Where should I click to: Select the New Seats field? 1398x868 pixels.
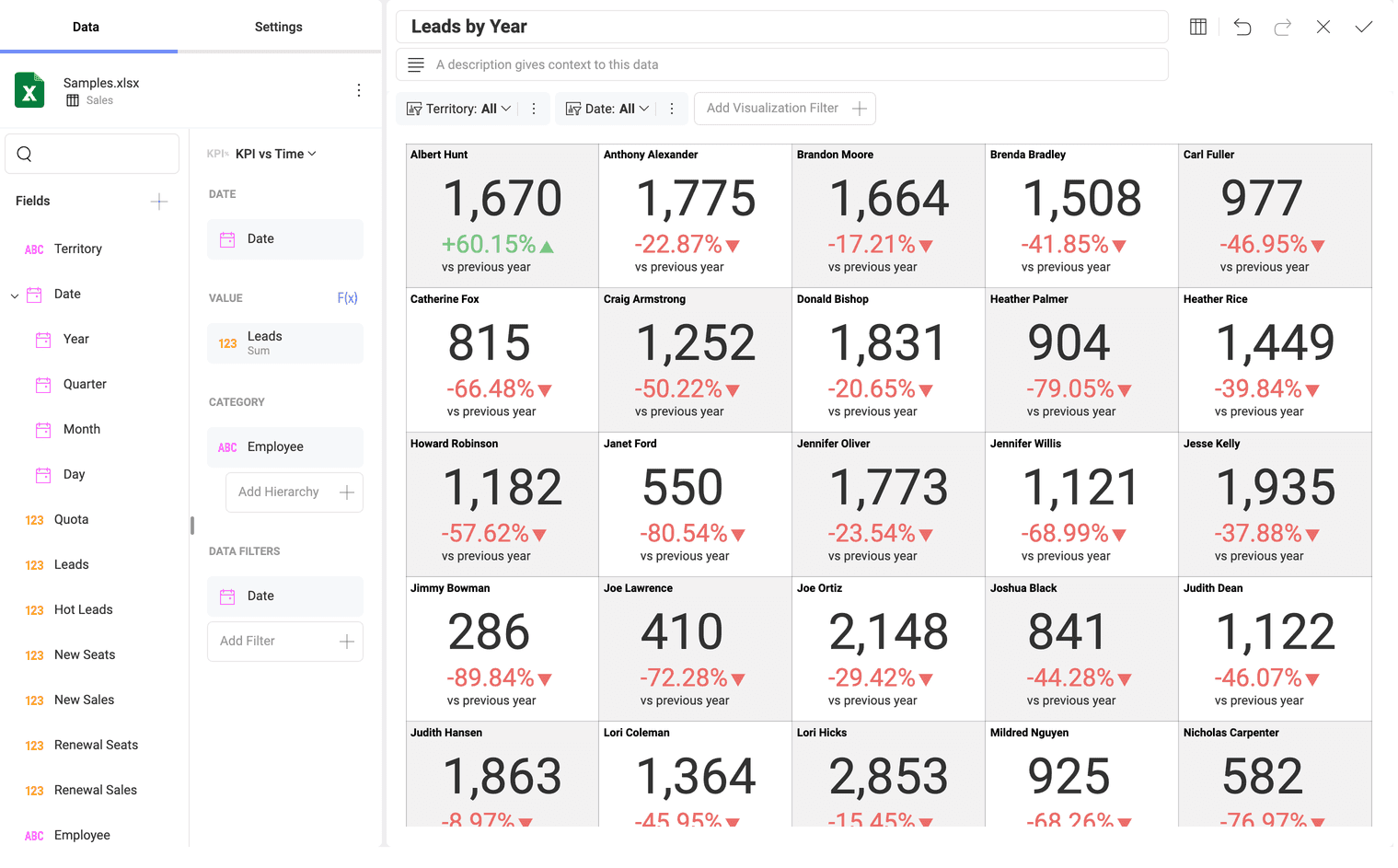(x=85, y=655)
